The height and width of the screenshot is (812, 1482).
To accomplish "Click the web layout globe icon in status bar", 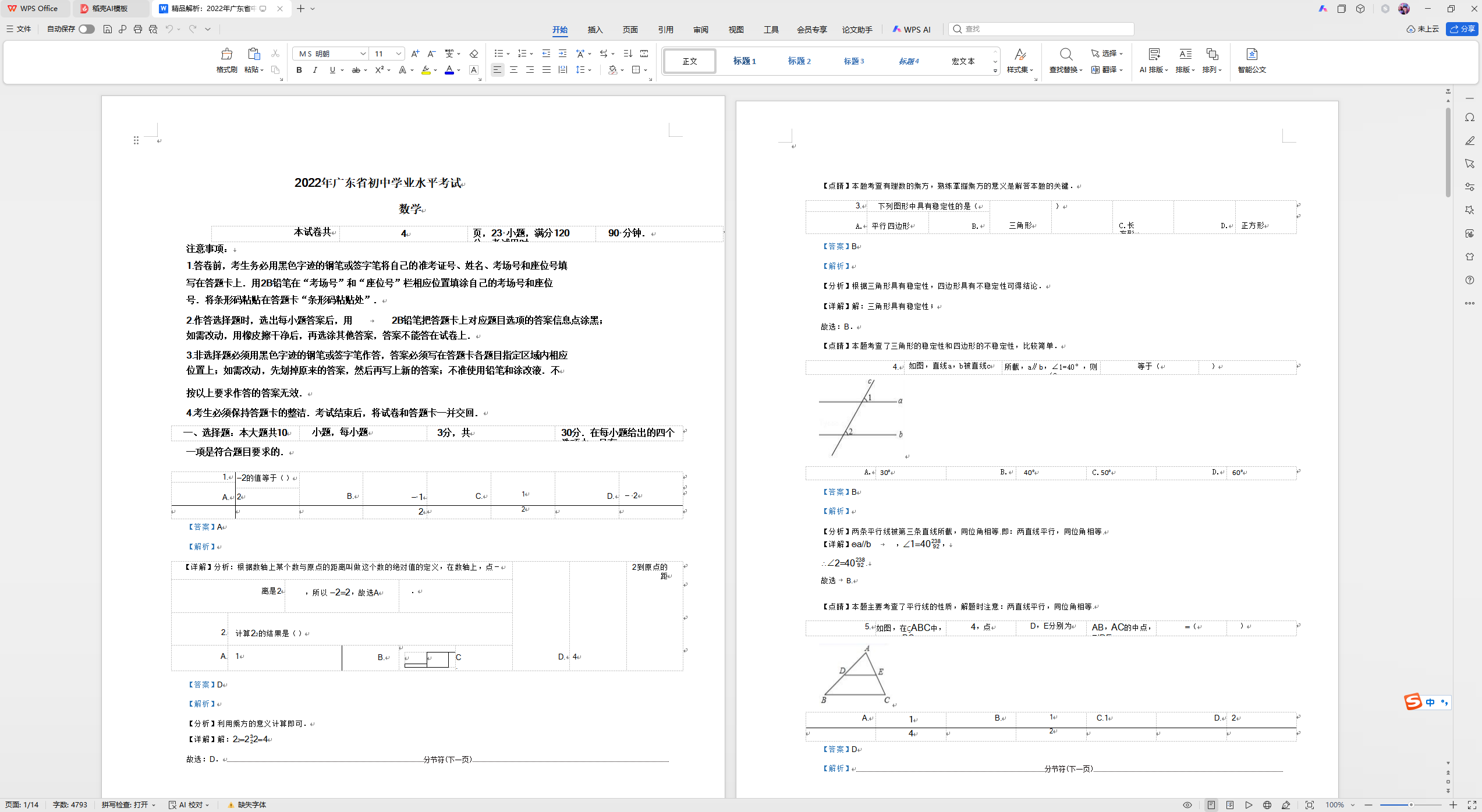I will pos(1267,805).
